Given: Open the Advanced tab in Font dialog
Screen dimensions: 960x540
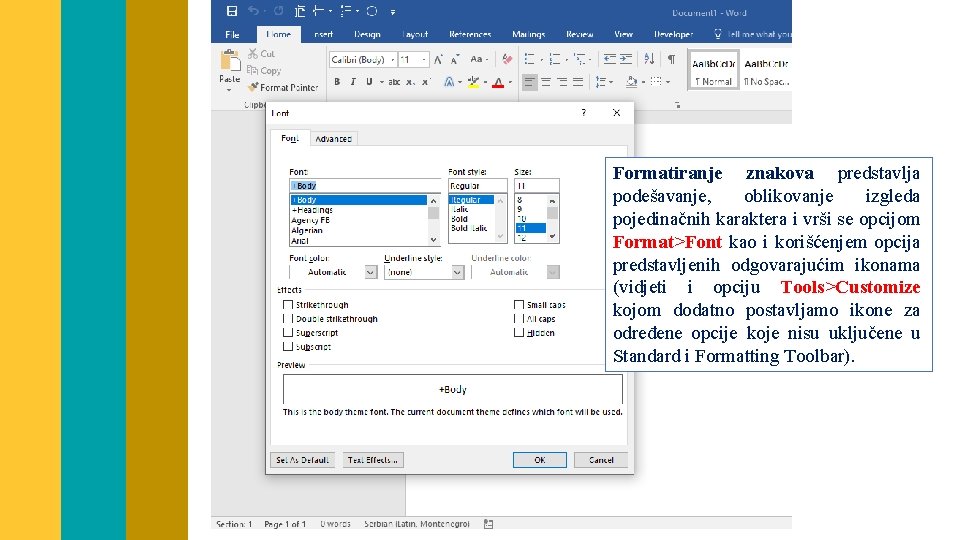Looking at the screenshot, I should point(333,139).
